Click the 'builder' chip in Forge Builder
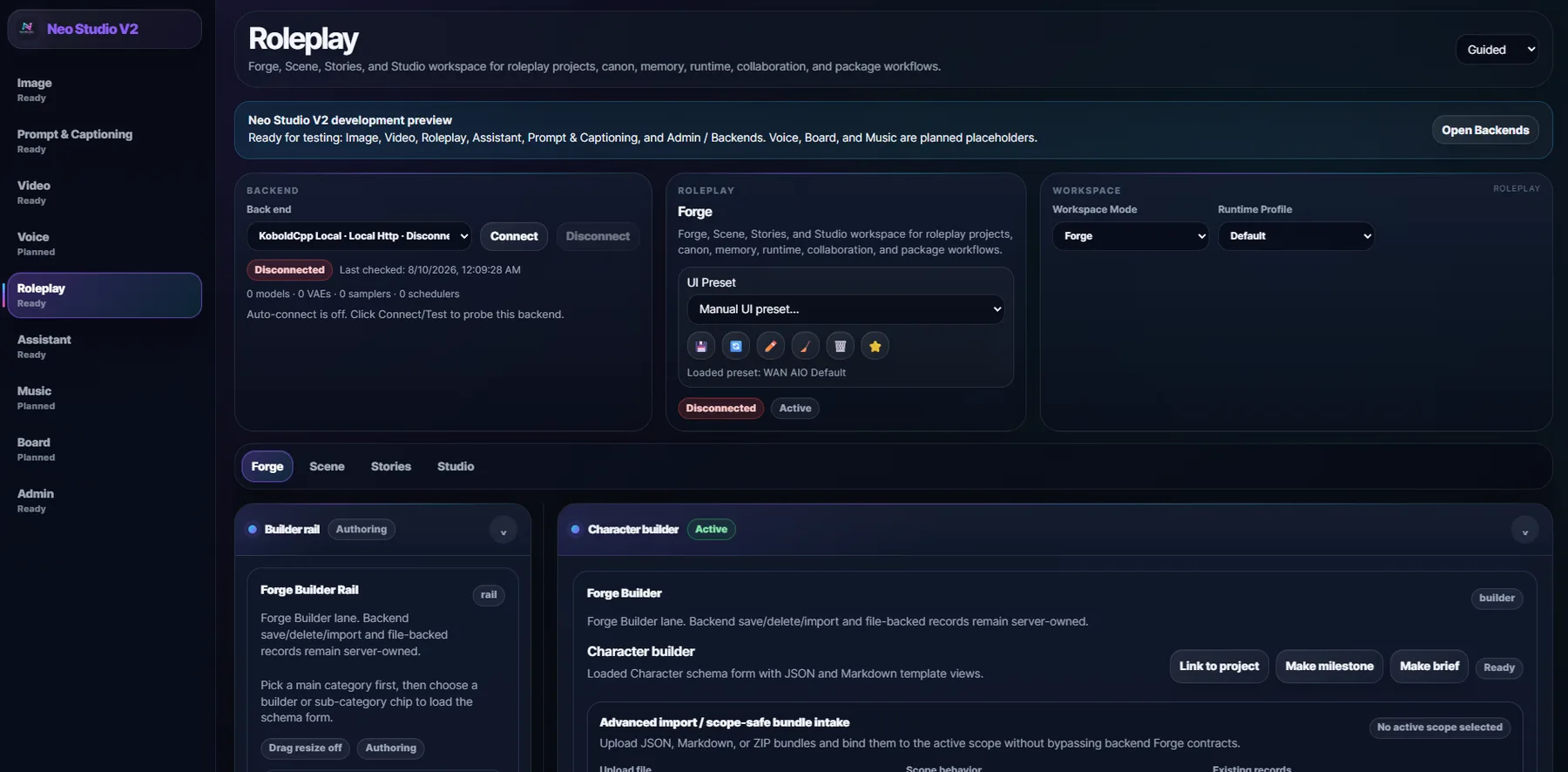1568x772 pixels. 1497,598
